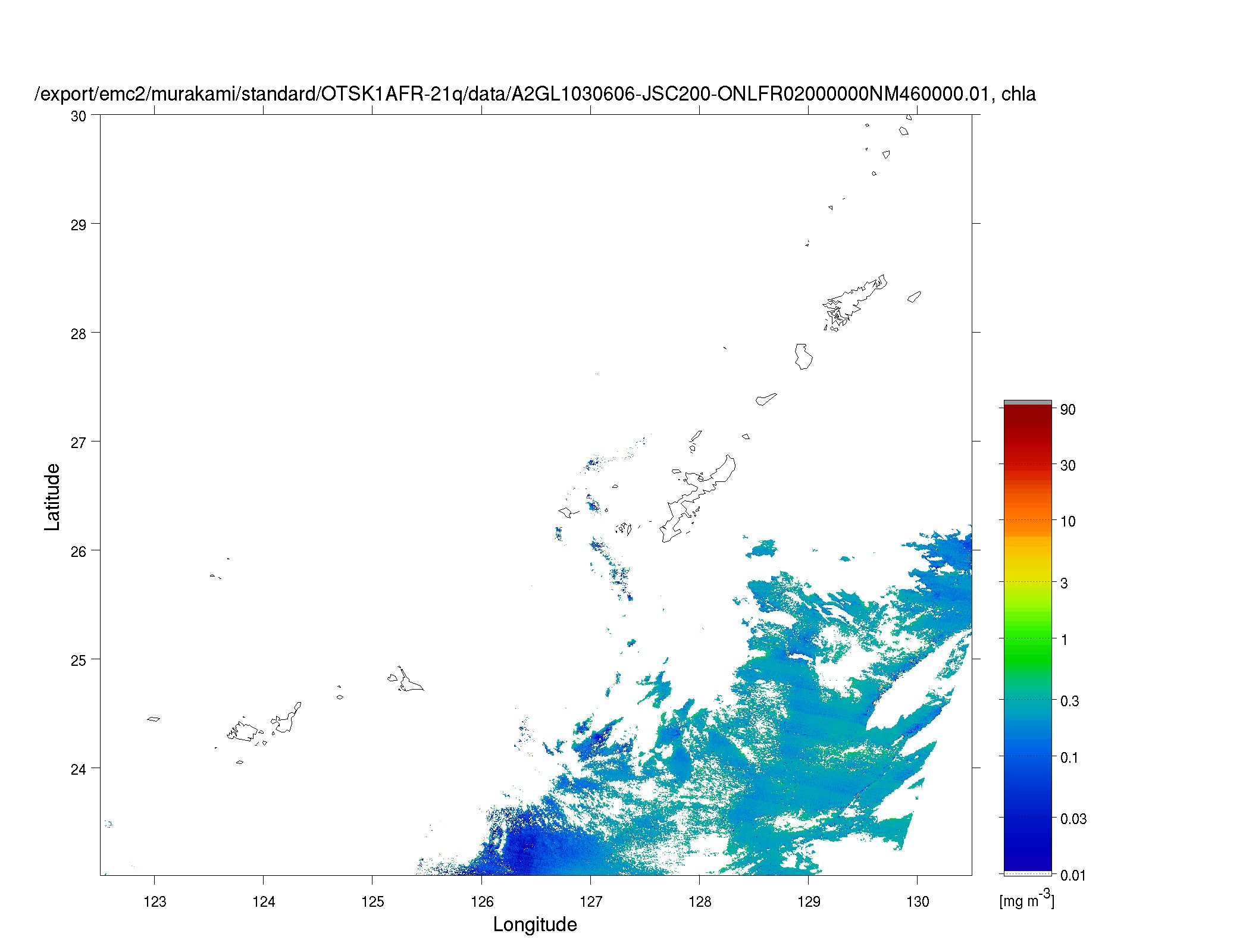Click the 'Latitude' axis label

point(52,497)
